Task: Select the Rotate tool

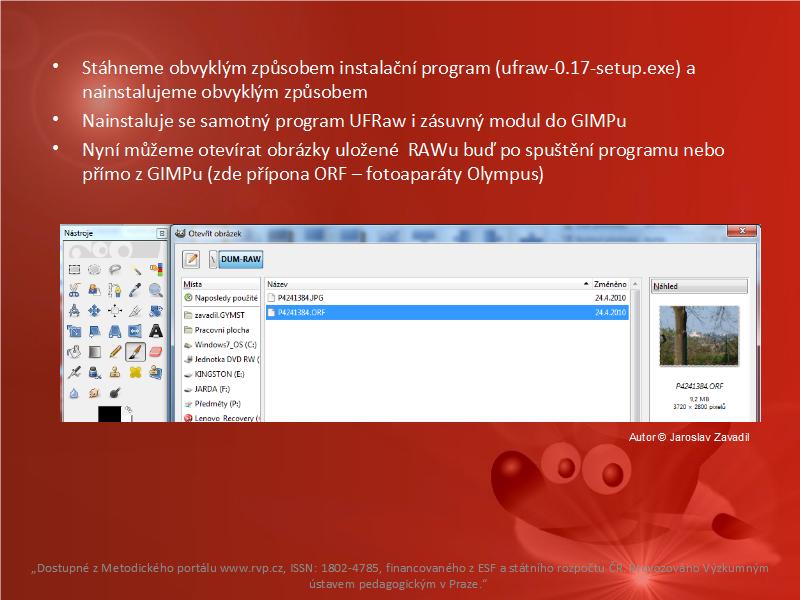Action: coord(156,311)
